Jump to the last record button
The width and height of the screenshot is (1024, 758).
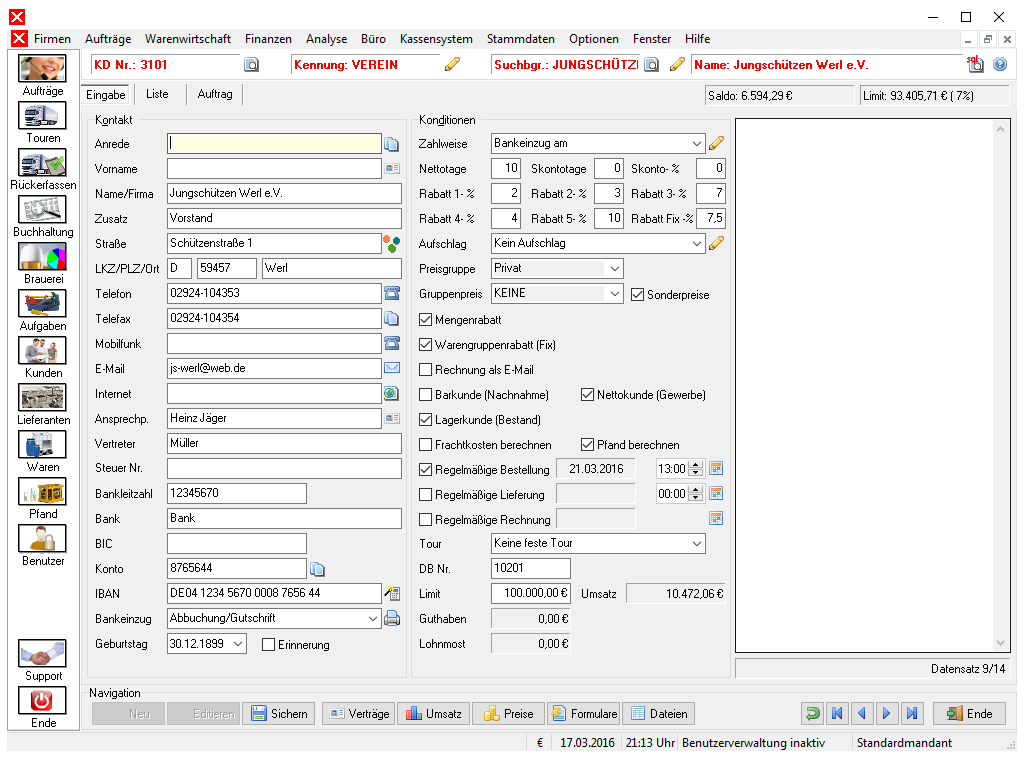tap(912, 714)
